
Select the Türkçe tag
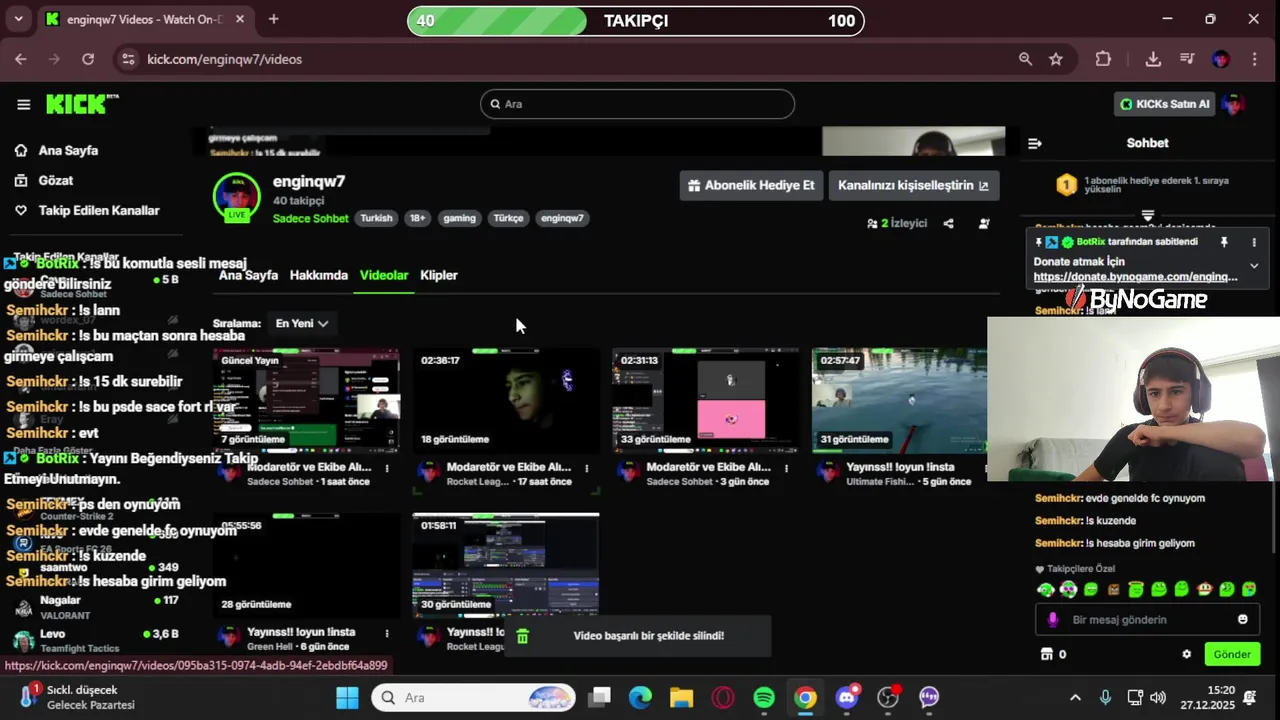[508, 218]
